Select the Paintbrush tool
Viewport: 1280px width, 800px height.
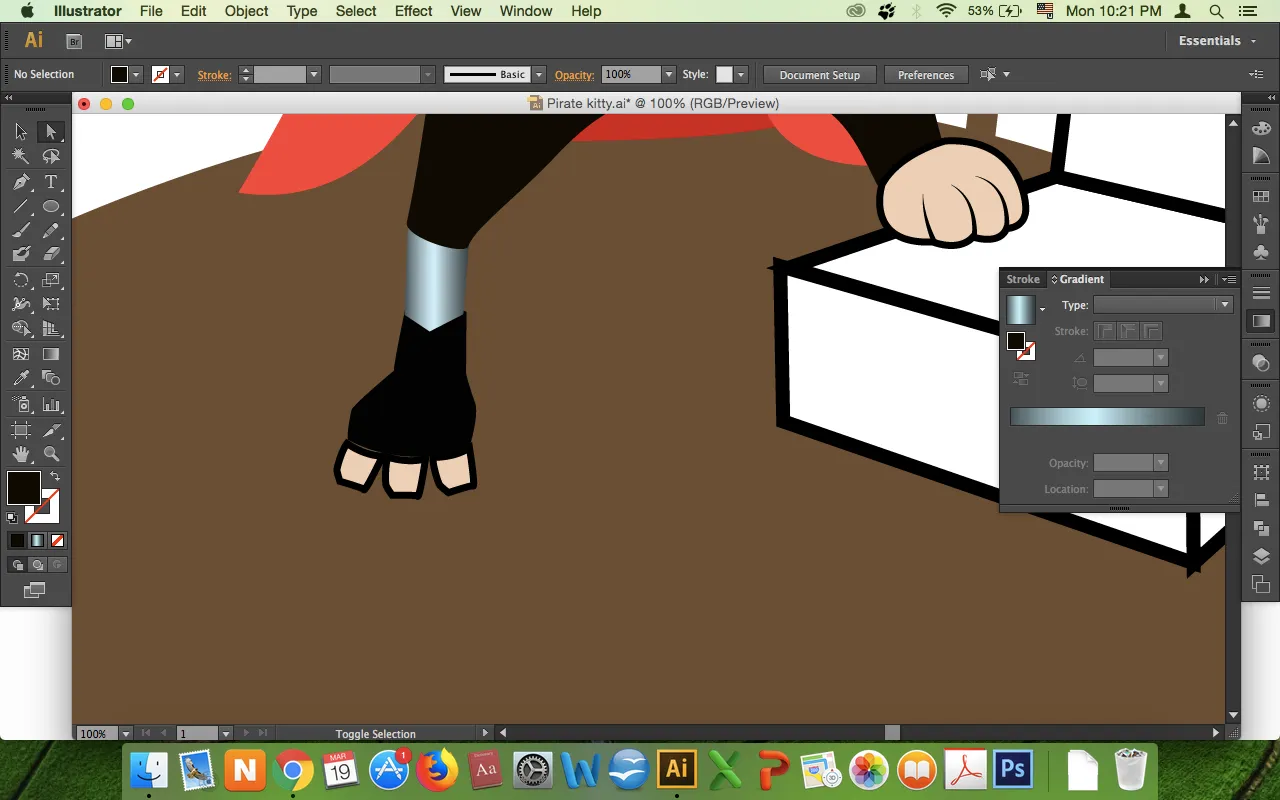[x=21, y=231]
